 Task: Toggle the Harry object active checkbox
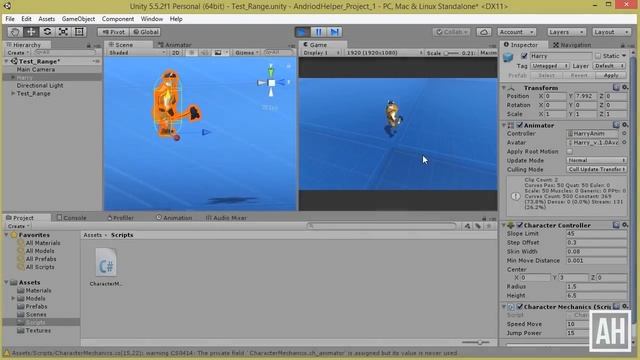coord(524,56)
